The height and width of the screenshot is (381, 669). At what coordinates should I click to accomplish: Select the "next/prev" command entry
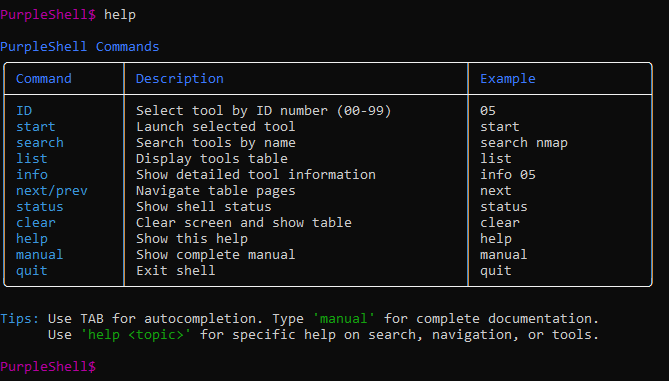point(52,191)
